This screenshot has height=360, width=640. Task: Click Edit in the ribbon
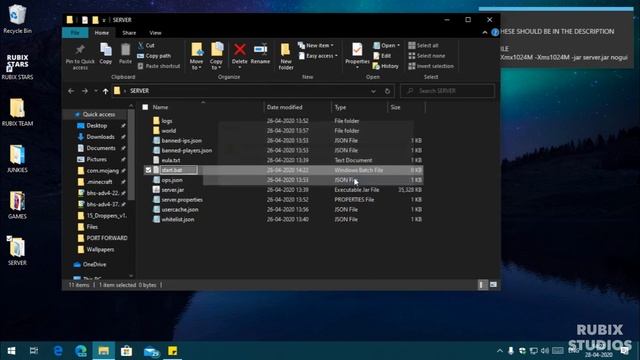[382, 56]
